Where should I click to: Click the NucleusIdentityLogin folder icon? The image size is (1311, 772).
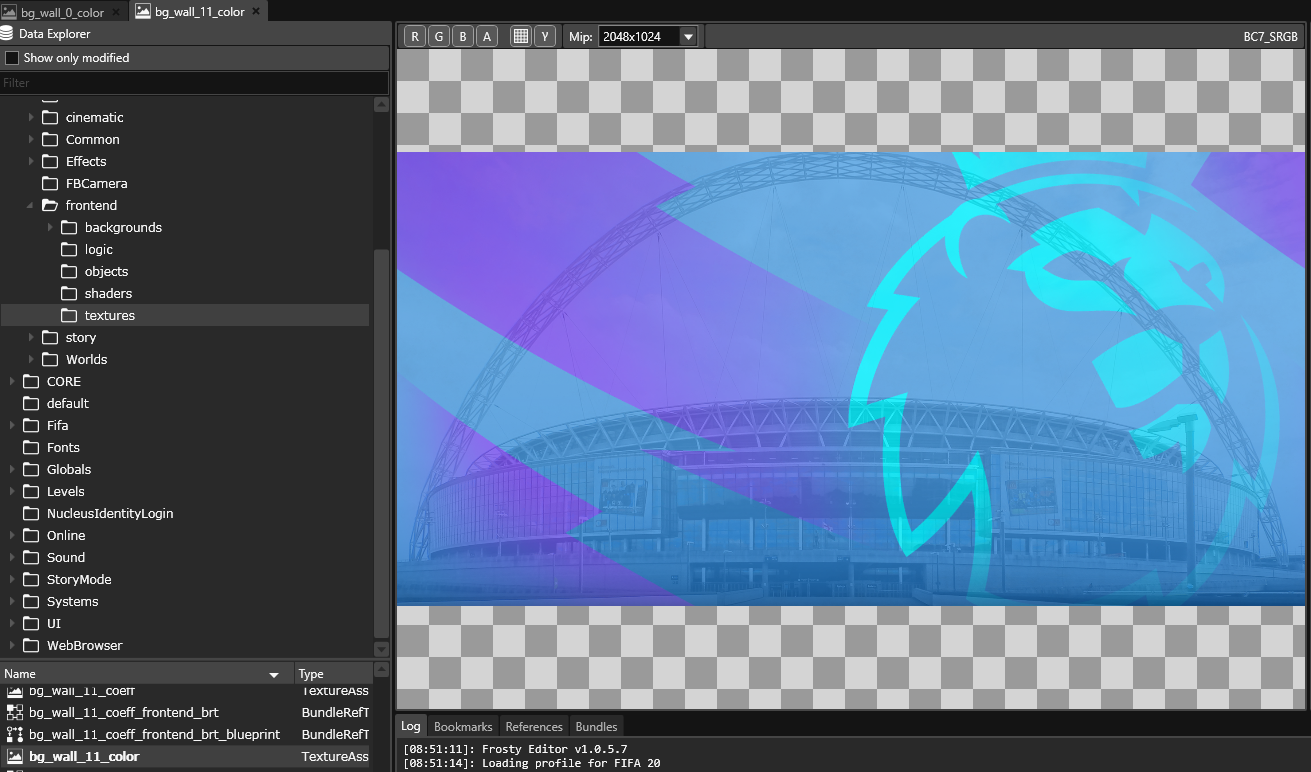31,513
